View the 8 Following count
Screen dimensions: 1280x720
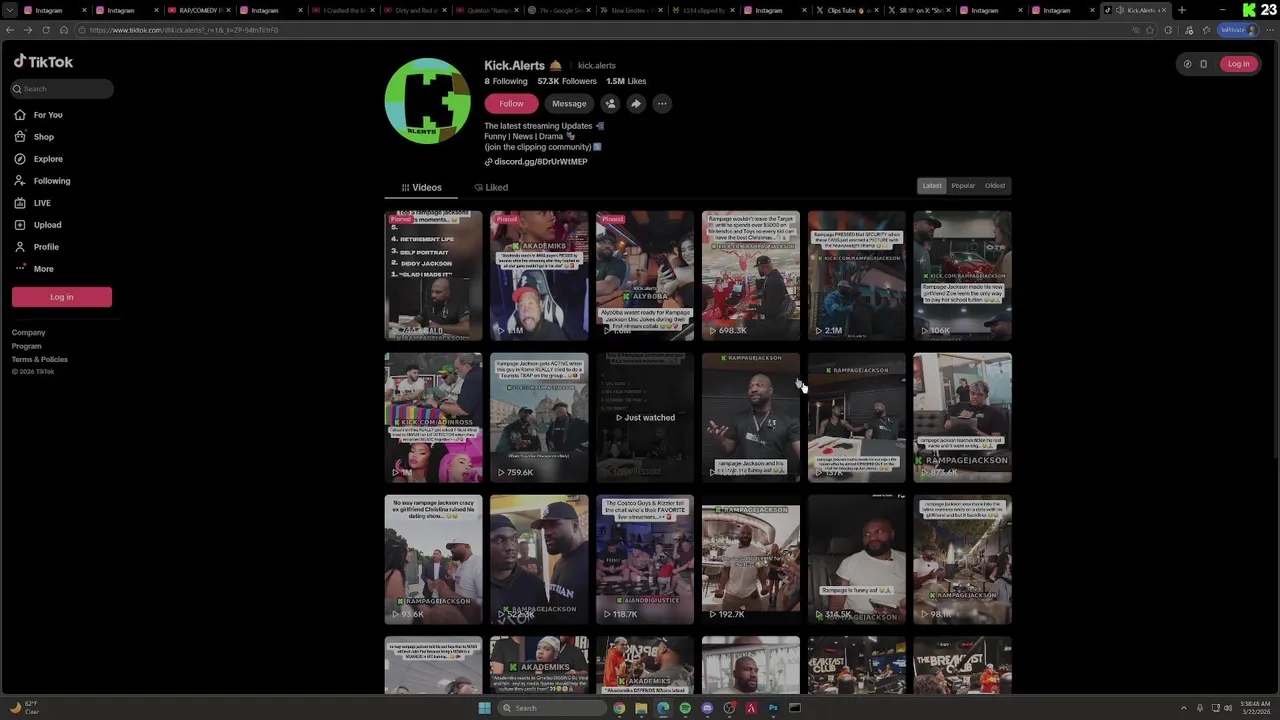tap(506, 81)
